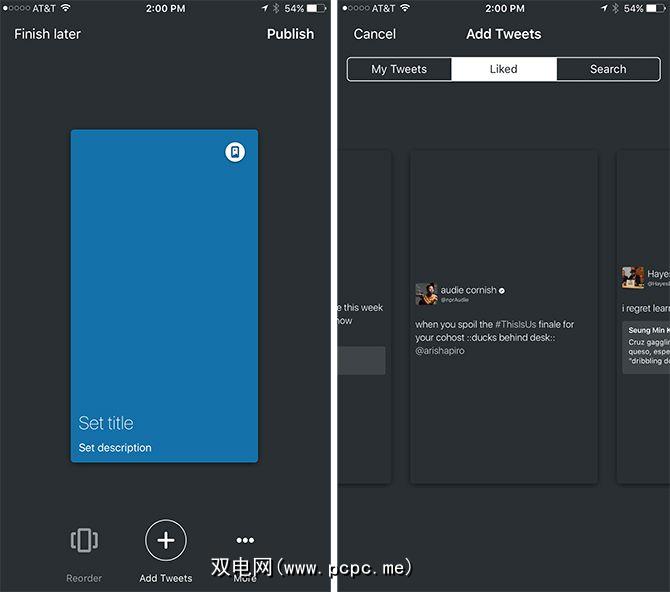Tap Finish later
This screenshot has width=670, height=592.
pos(47,34)
